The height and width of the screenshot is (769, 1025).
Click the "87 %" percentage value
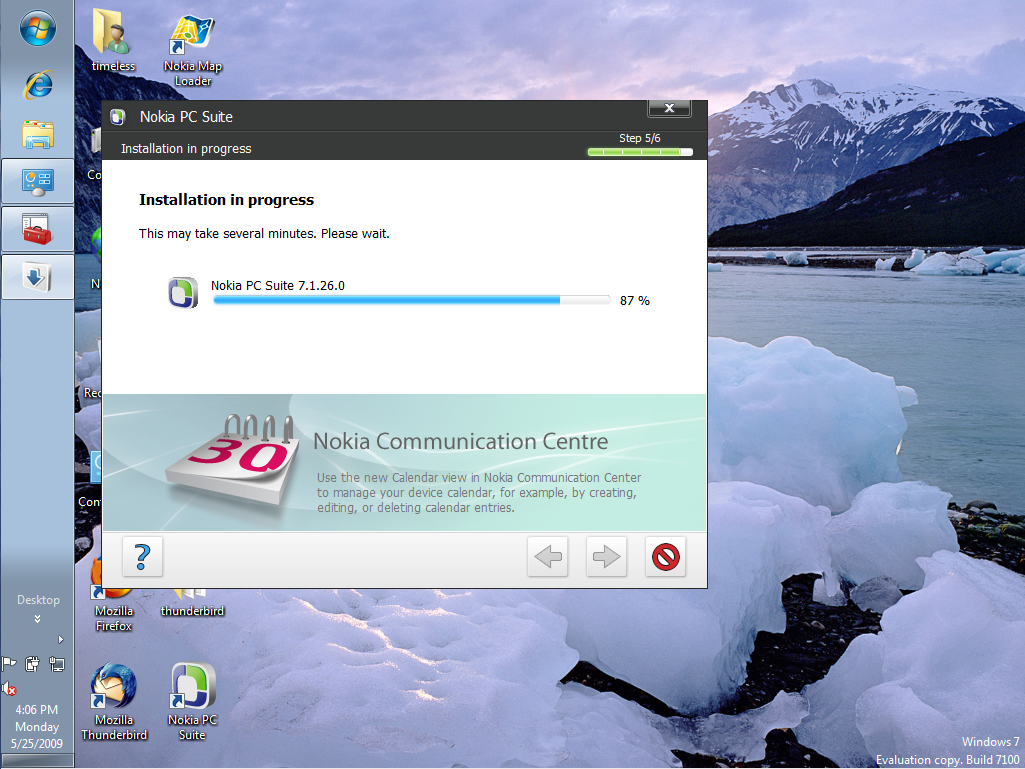[x=635, y=301]
